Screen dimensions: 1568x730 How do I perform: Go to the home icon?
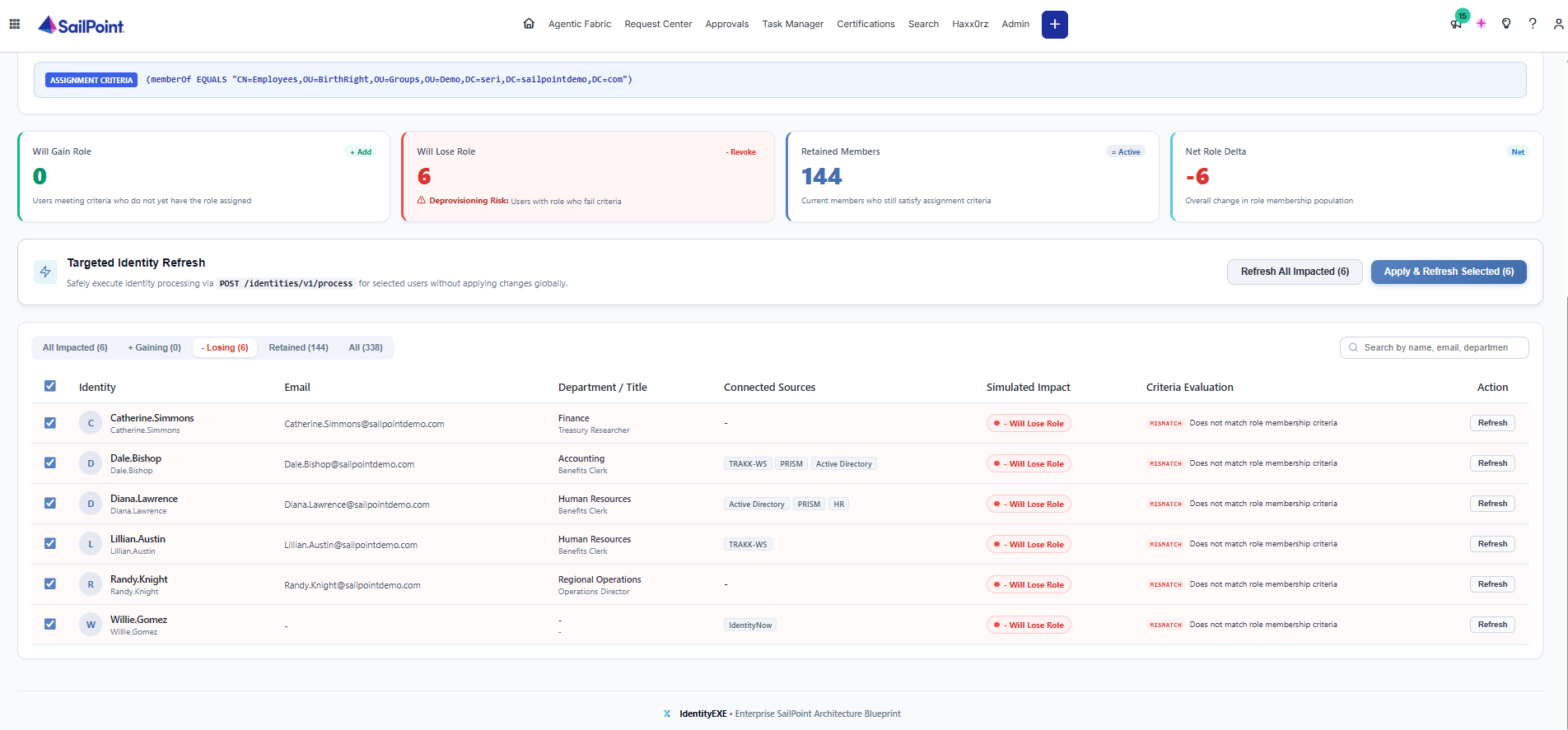coord(529,23)
